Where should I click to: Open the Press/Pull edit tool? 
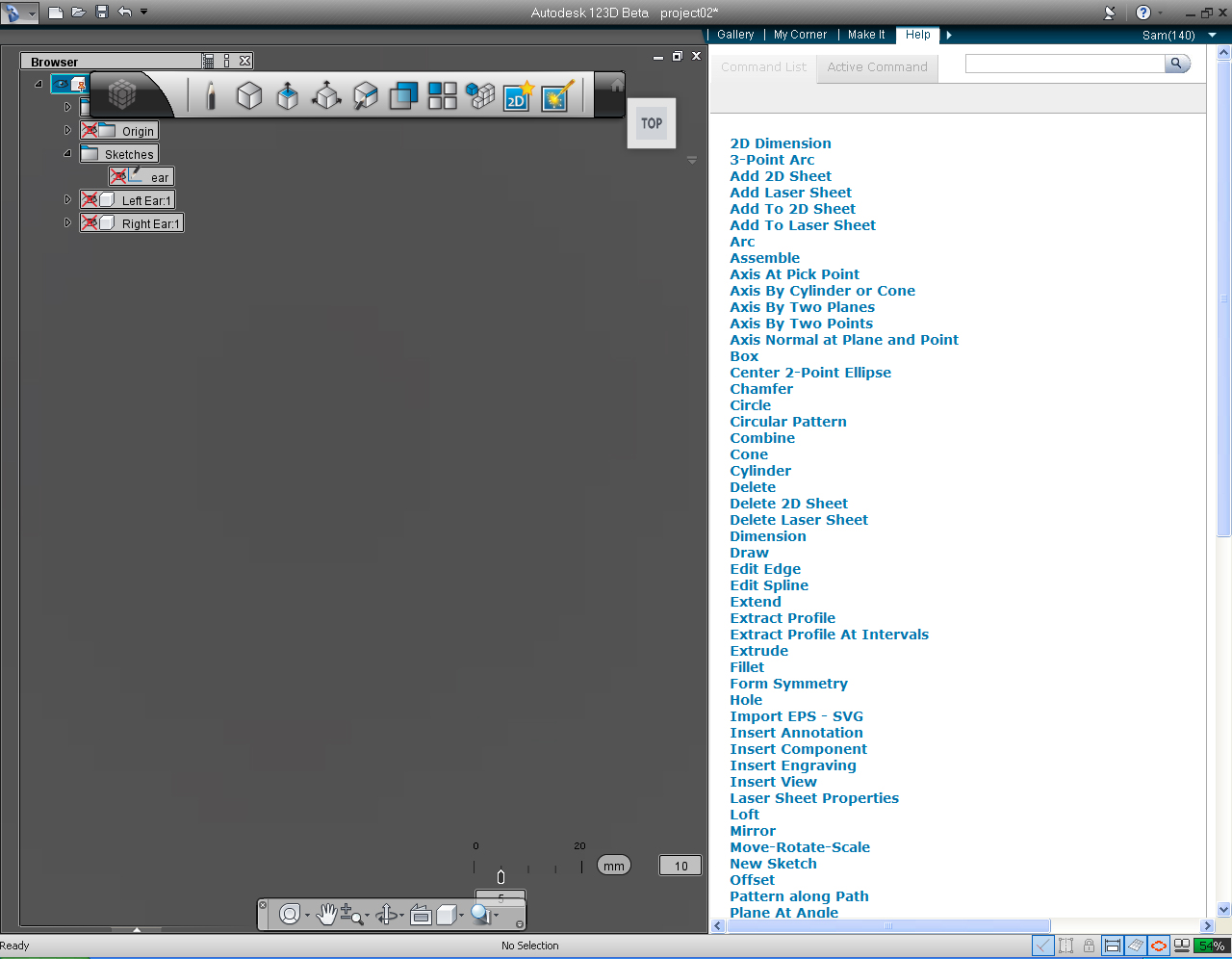click(366, 95)
